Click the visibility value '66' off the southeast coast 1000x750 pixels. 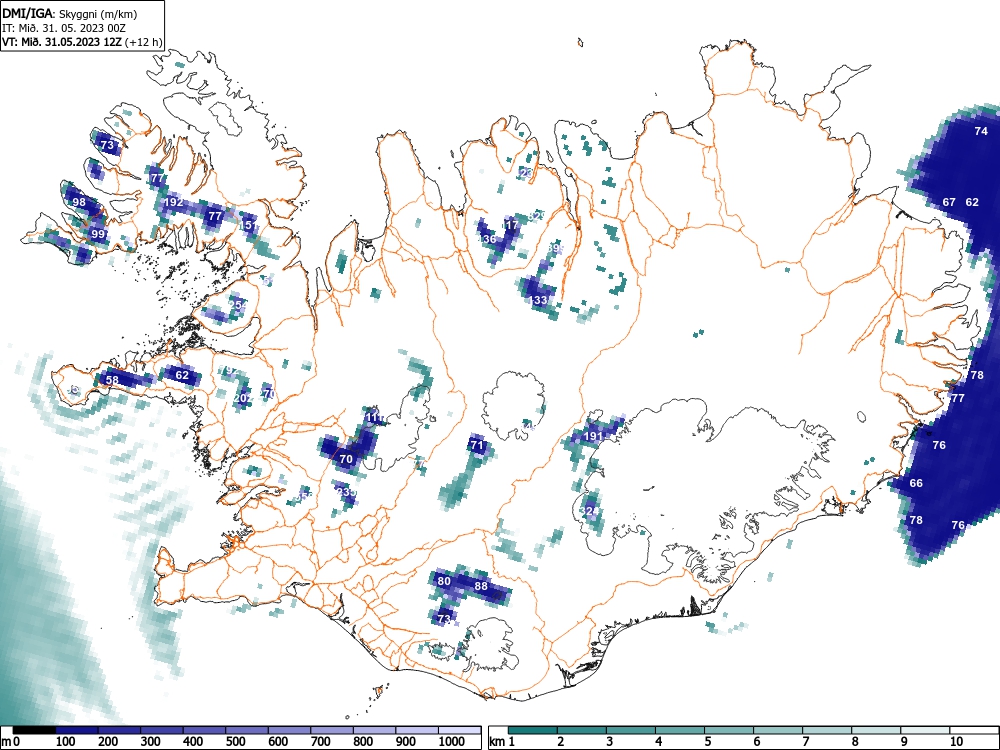pos(916,483)
